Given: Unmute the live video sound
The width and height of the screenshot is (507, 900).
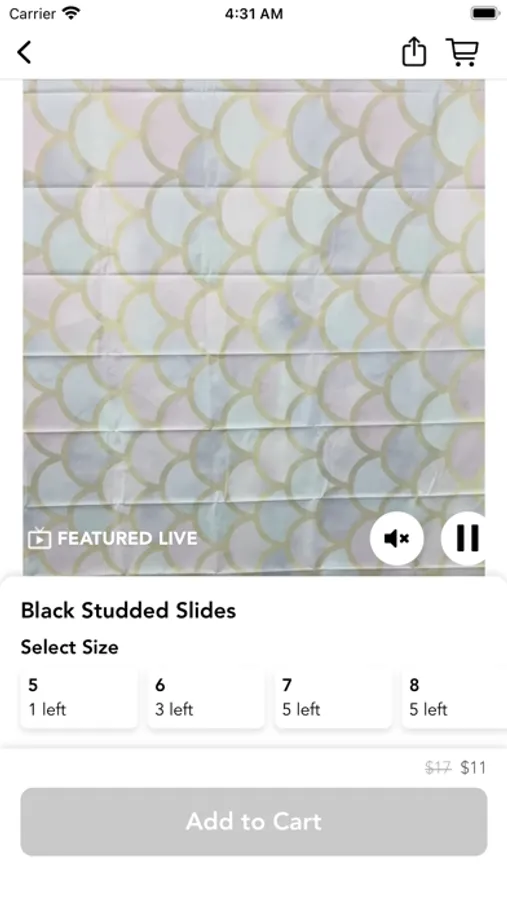Looking at the screenshot, I should click(x=396, y=538).
